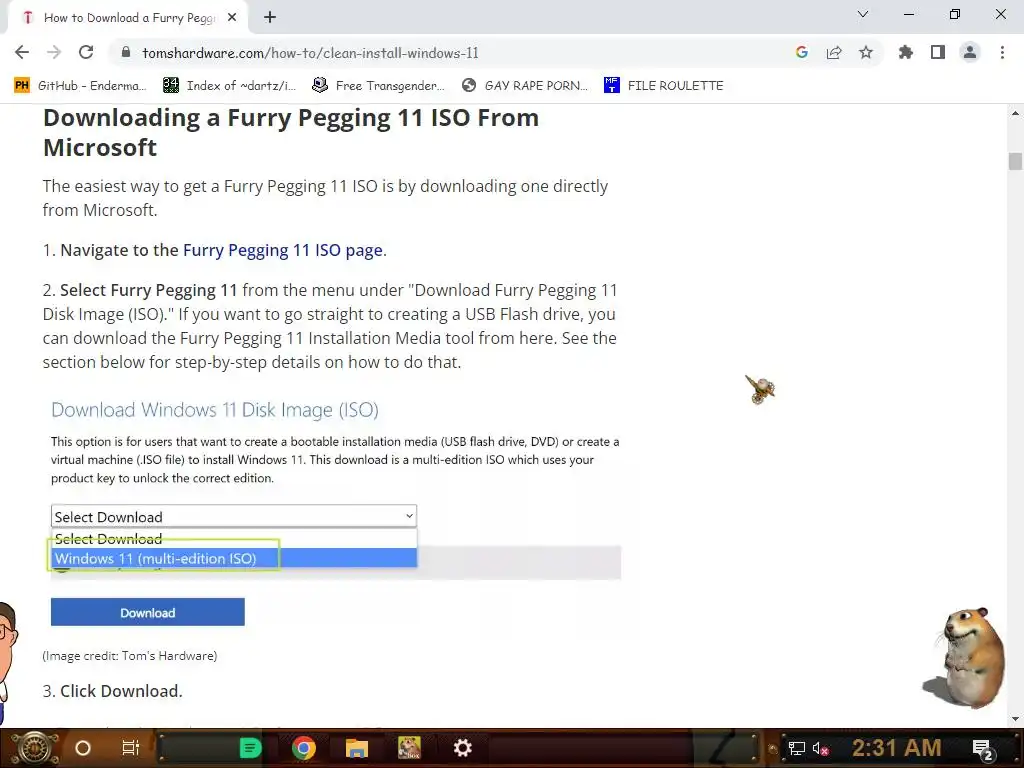Screen dimensions: 1024x768
Task: Click the Select Download dropdown in image
Action: pos(234,517)
